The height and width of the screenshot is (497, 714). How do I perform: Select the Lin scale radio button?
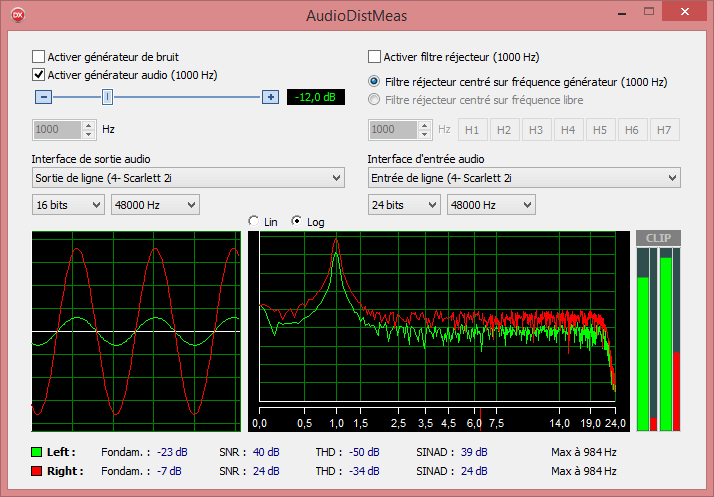coord(255,222)
